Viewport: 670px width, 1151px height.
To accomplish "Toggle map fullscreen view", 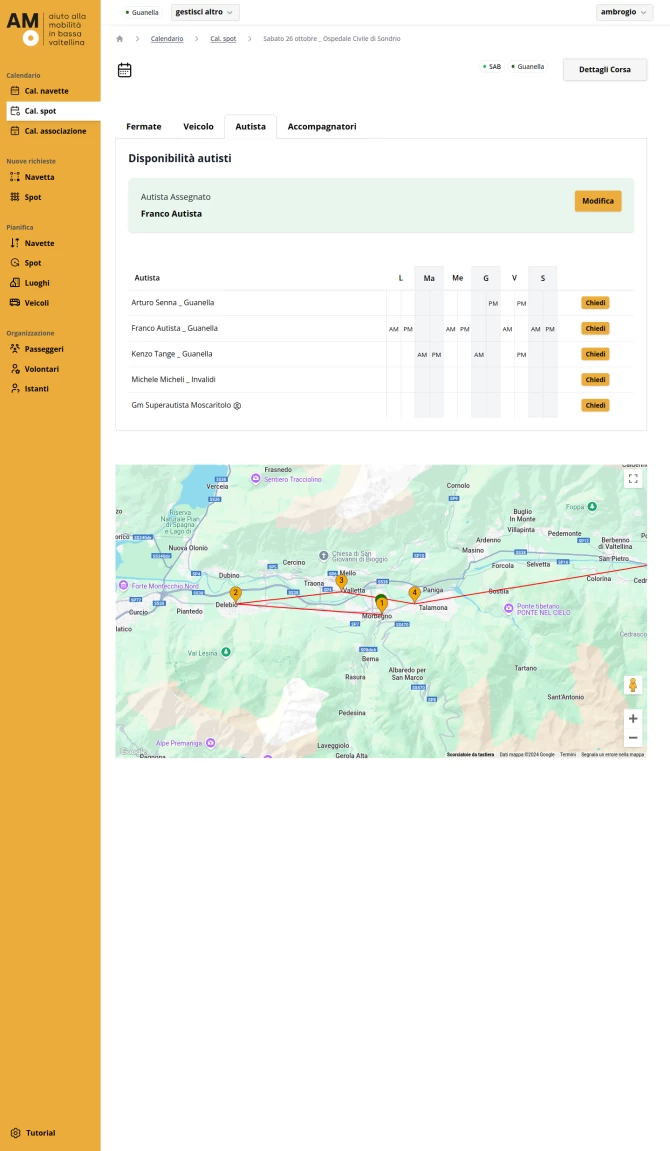I will 632,479.
